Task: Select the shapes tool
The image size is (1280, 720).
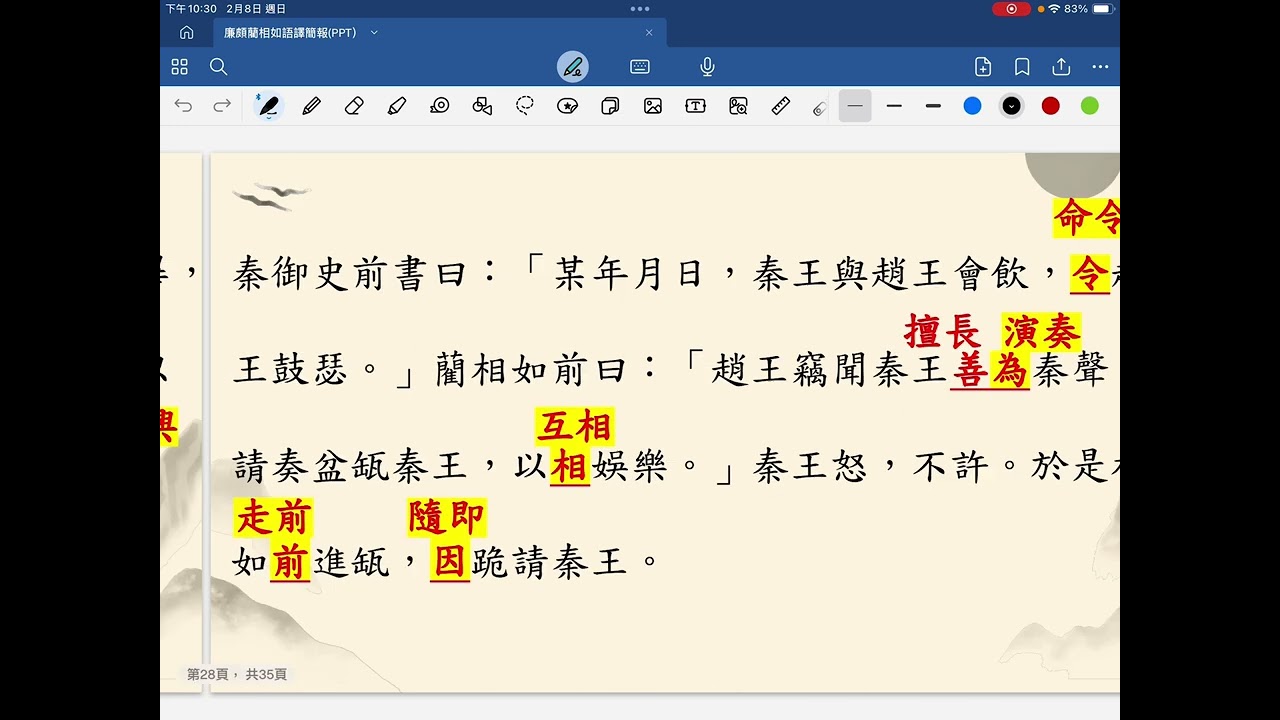Action: pos(482,105)
